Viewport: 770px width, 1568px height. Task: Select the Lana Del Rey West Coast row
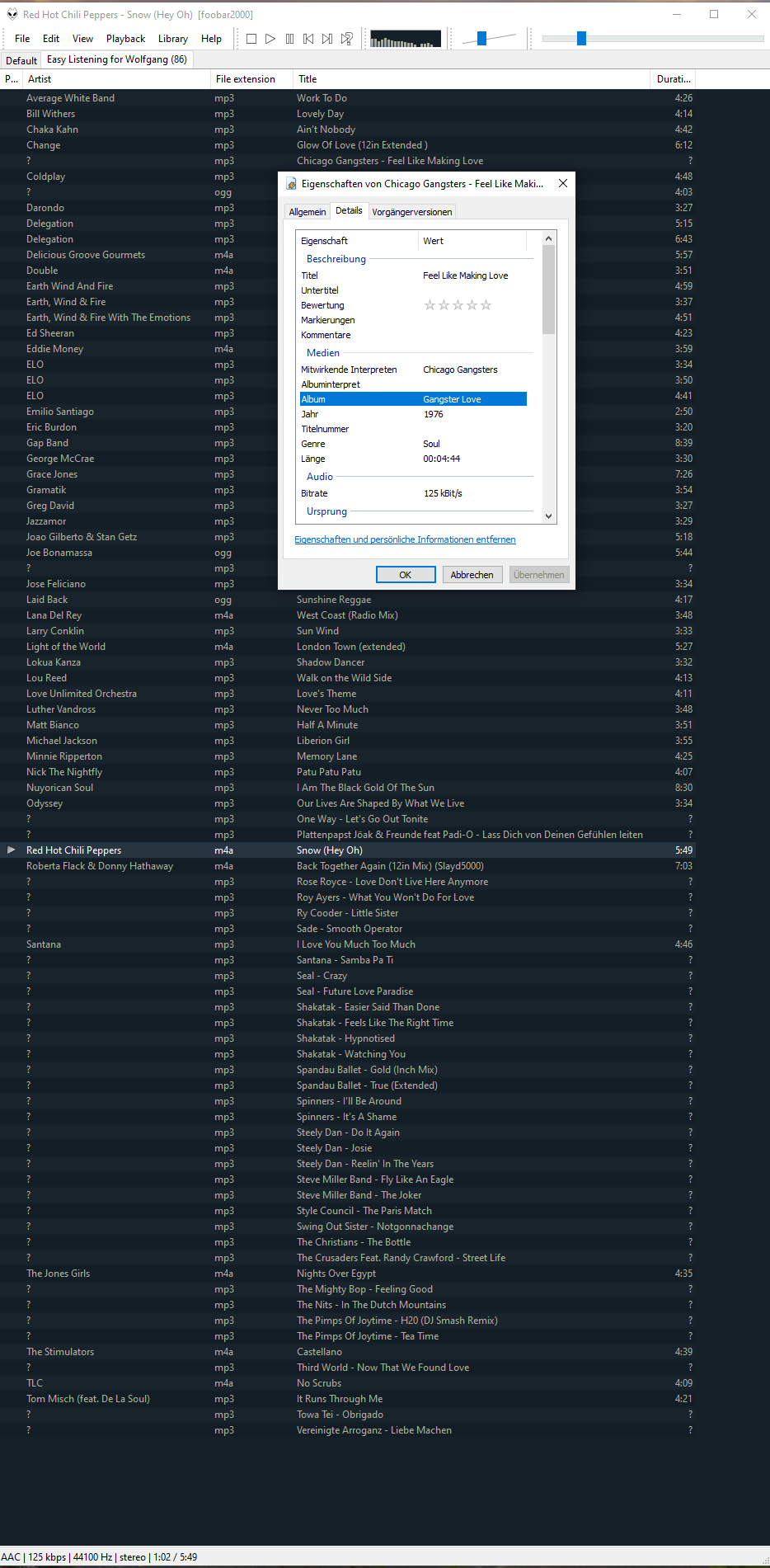click(348, 615)
